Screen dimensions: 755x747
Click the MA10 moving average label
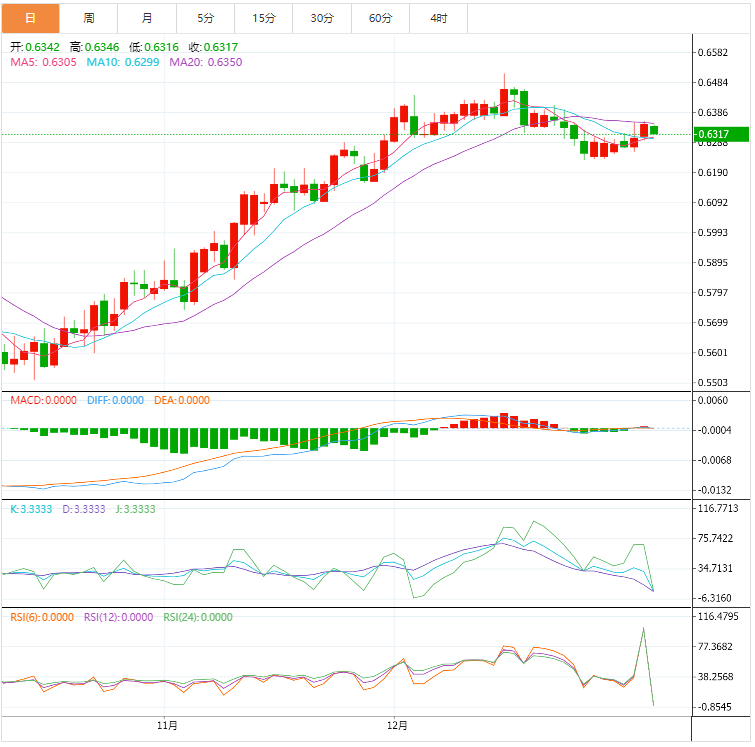point(123,62)
